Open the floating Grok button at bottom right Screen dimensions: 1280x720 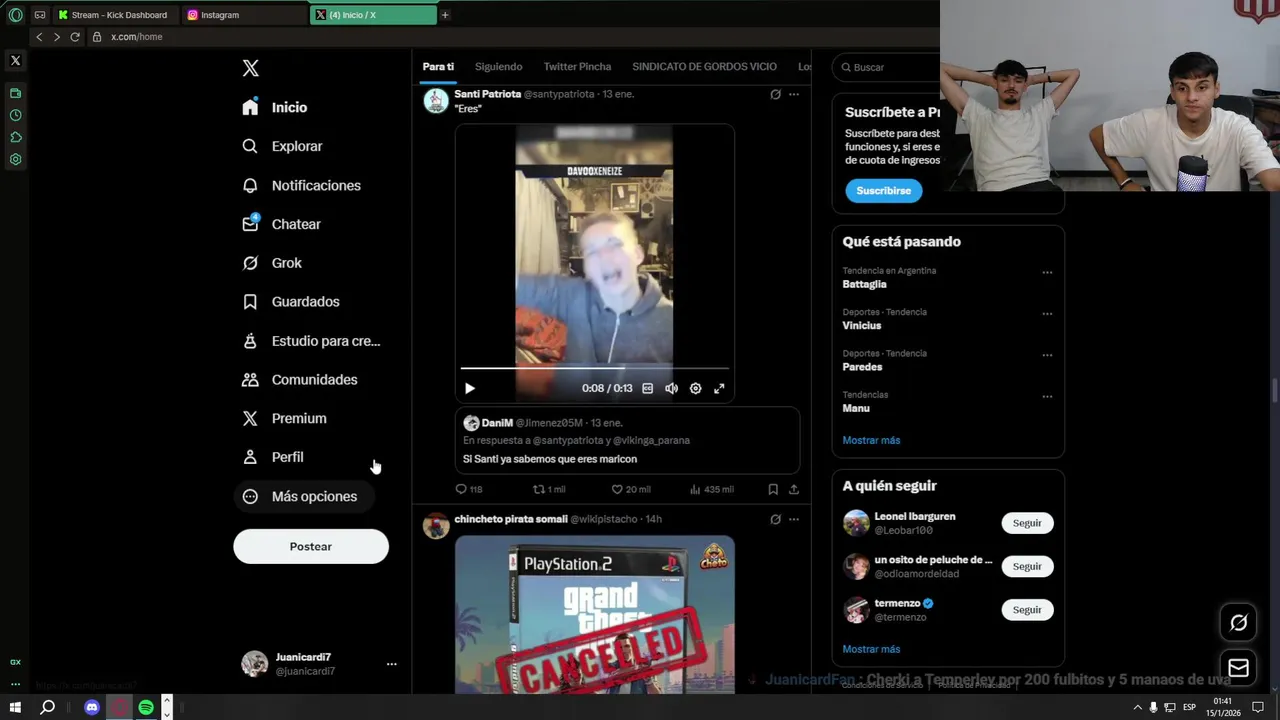coord(1238,623)
